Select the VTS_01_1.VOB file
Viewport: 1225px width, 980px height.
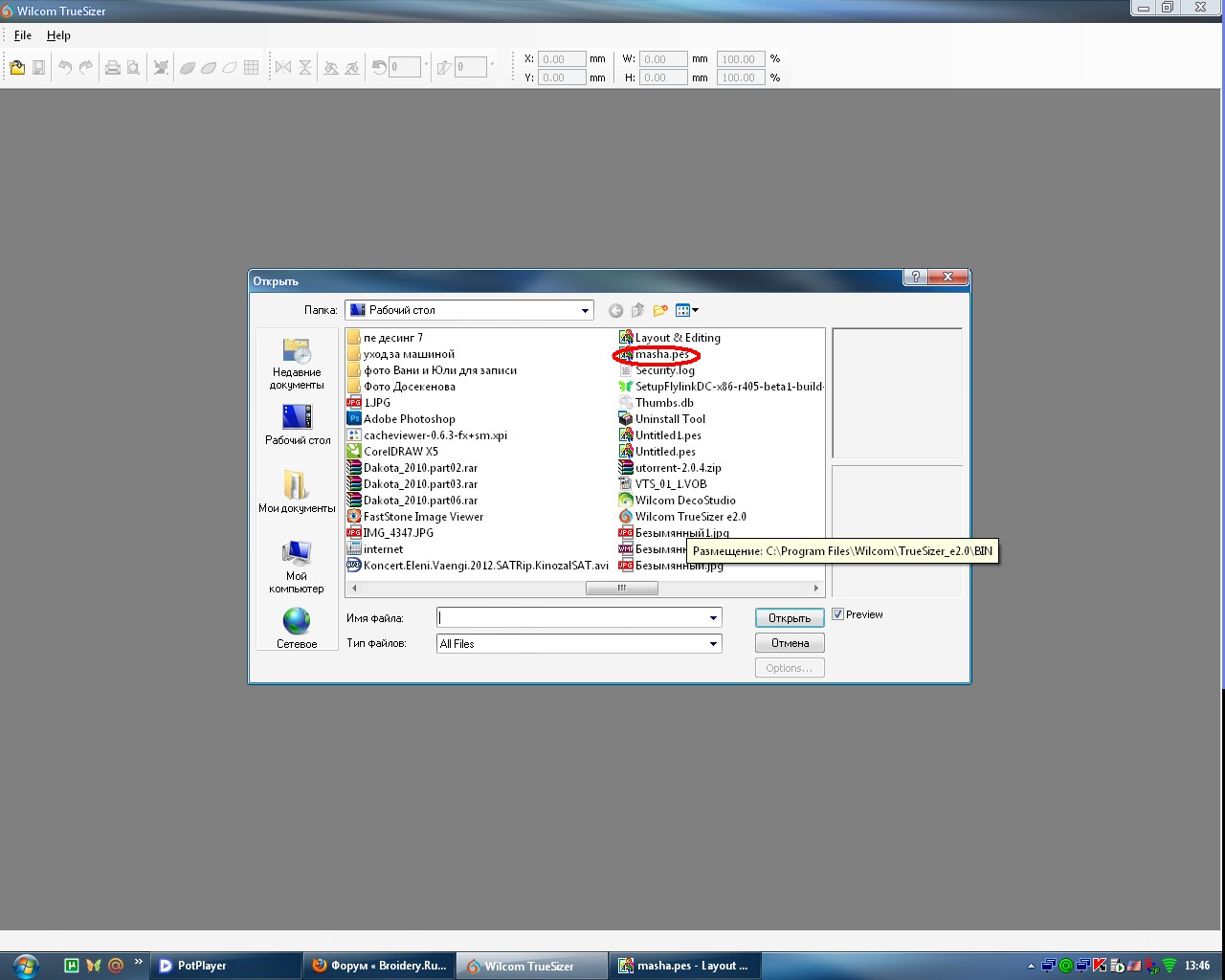pos(663,484)
